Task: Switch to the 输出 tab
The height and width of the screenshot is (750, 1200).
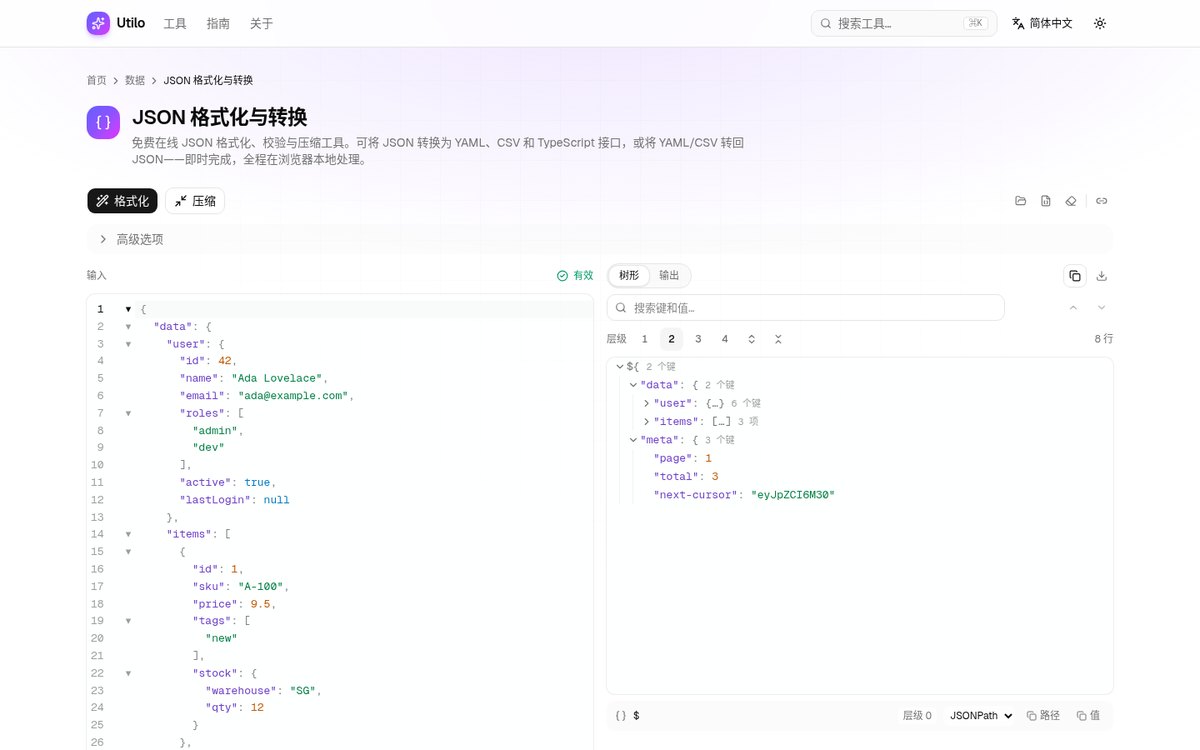Action: pyautogui.click(x=669, y=275)
